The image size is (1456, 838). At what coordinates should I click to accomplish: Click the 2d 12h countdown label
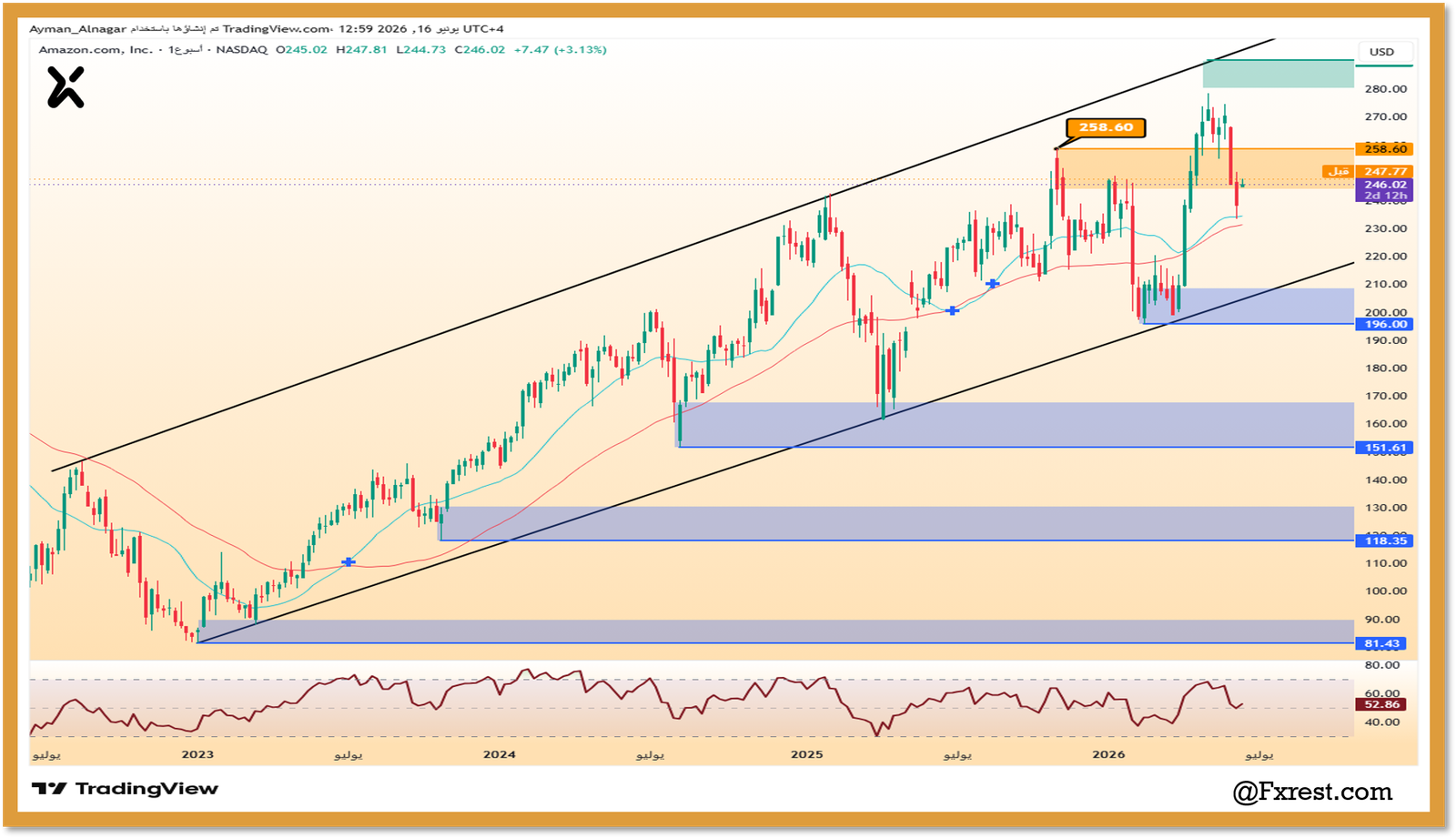pos(1384,196)
